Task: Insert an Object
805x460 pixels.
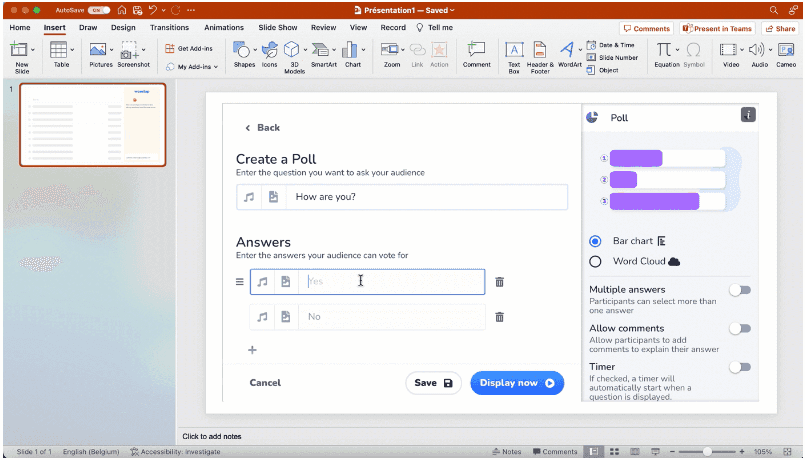Action: [603, 70]
